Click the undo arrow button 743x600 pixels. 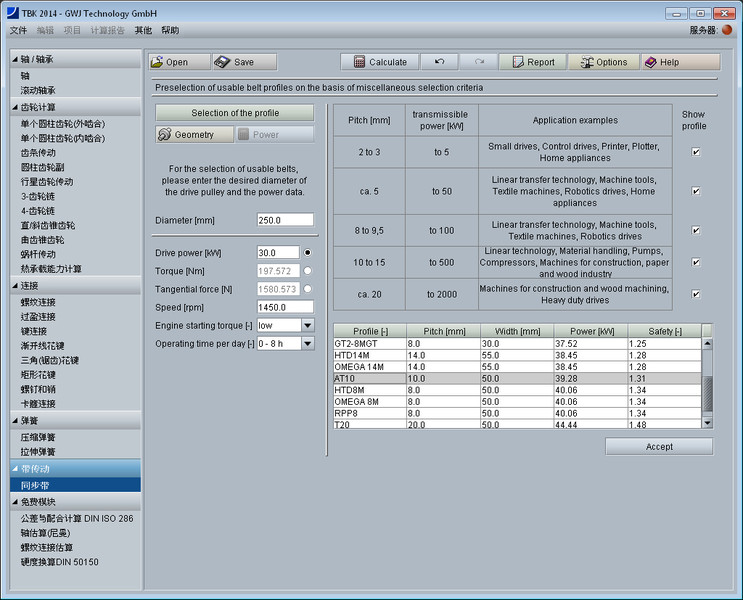coord(439,62)
